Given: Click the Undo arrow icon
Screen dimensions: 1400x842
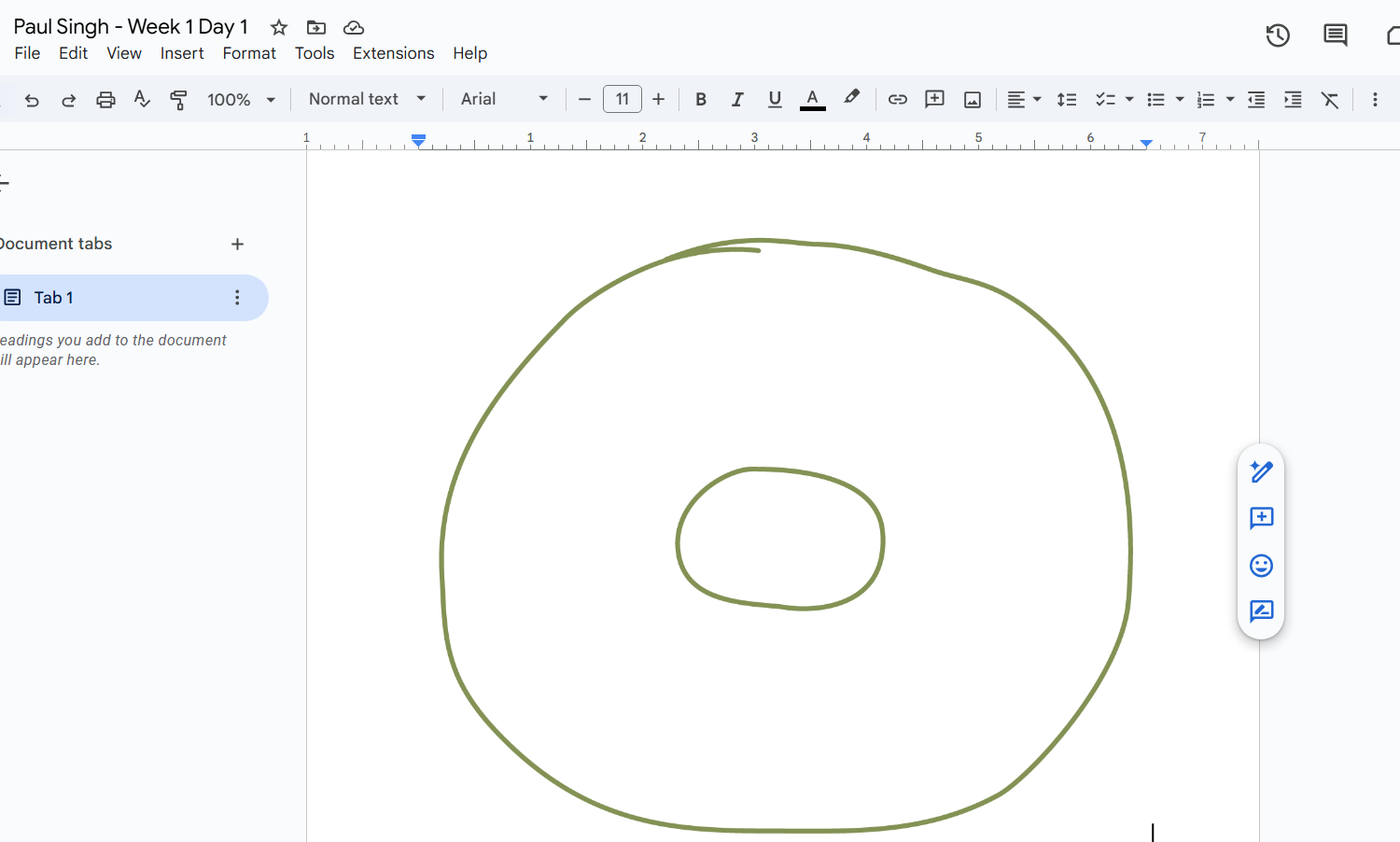Looking at the screenshot, I should (x=32, y=100).
